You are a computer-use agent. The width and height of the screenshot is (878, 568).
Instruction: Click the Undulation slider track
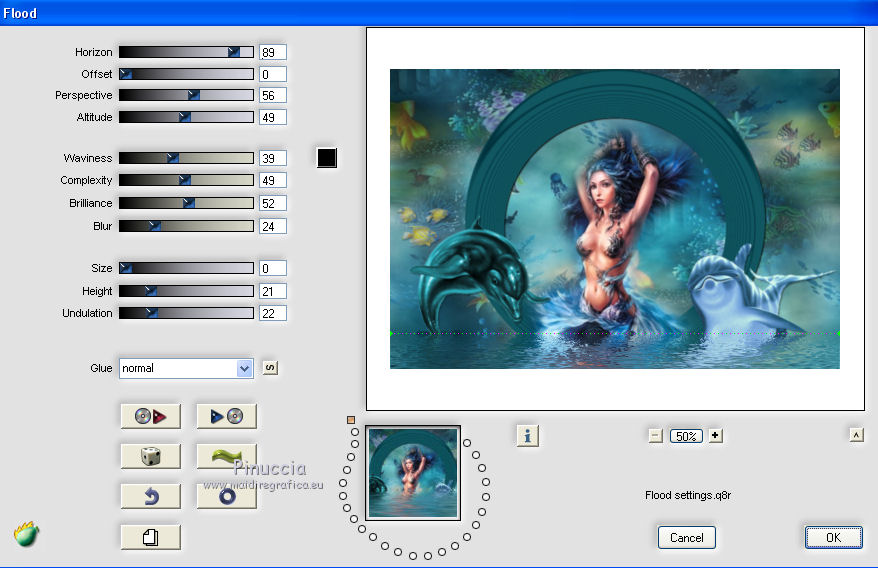[x=186, y=313]
